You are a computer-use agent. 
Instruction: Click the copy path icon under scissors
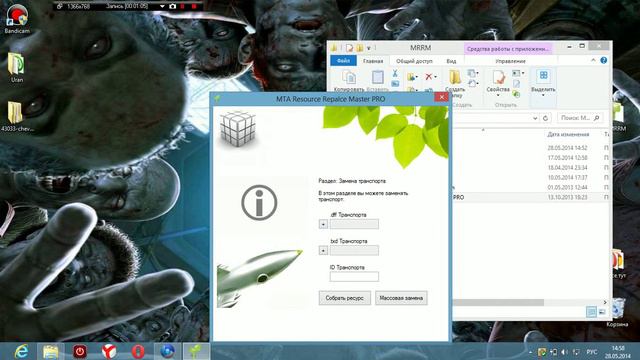click(x=395, y=84)
